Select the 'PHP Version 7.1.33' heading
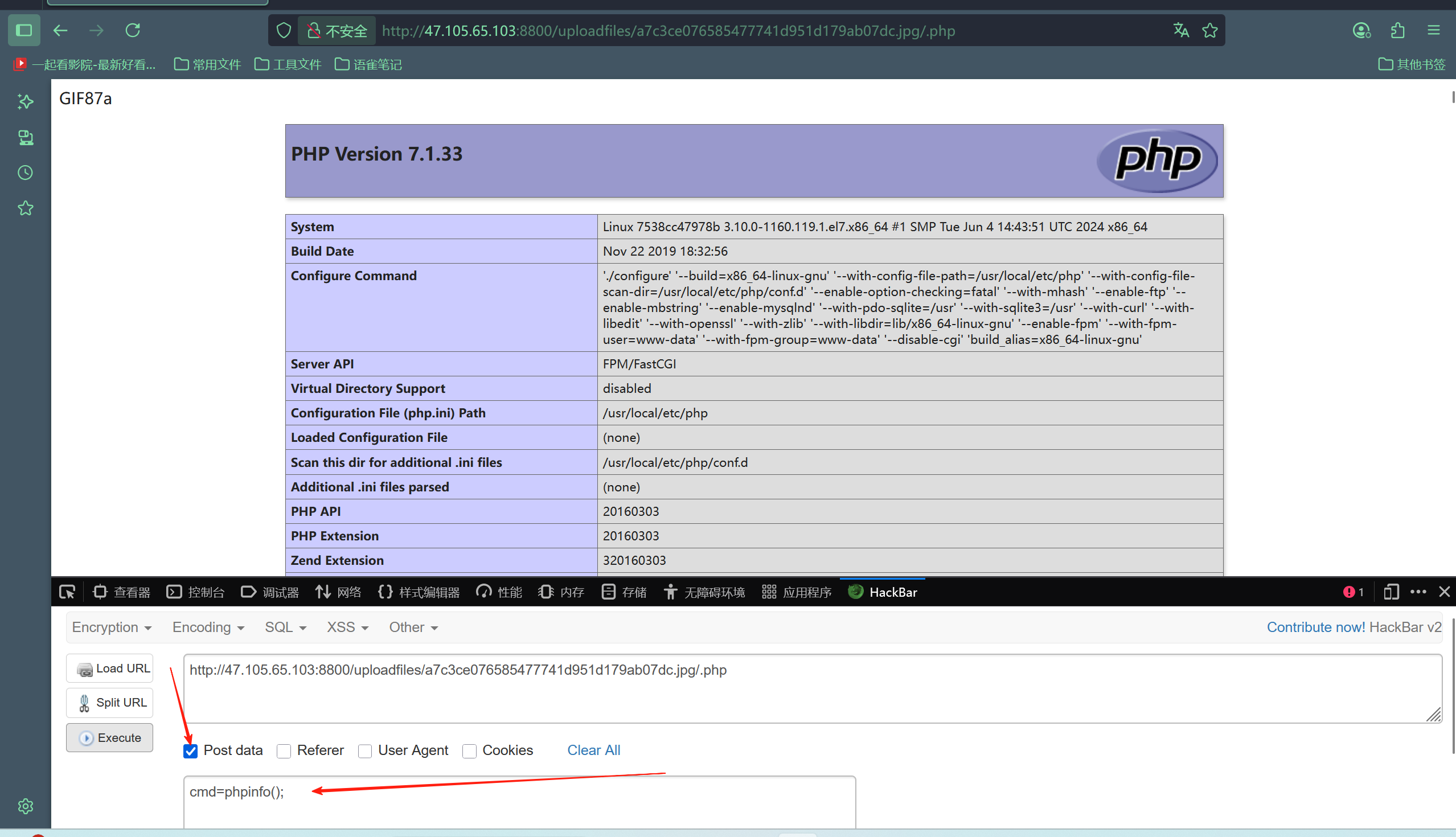Screen dimensions: 1456x837 [x=376, y=154]
